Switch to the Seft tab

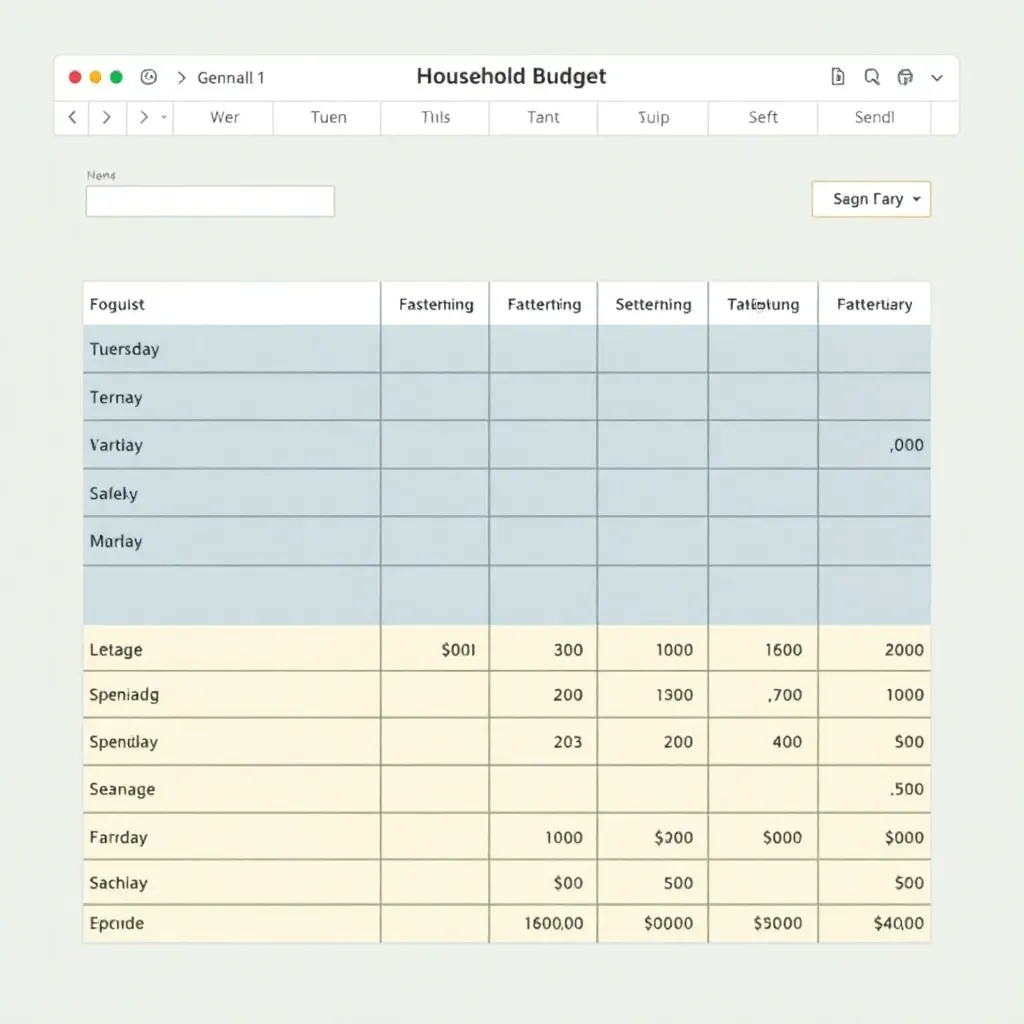[x=763, y=117]
